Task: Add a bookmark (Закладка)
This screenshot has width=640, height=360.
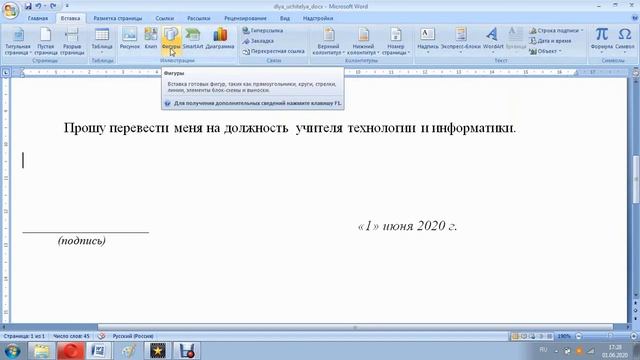Action: (258, 41)
